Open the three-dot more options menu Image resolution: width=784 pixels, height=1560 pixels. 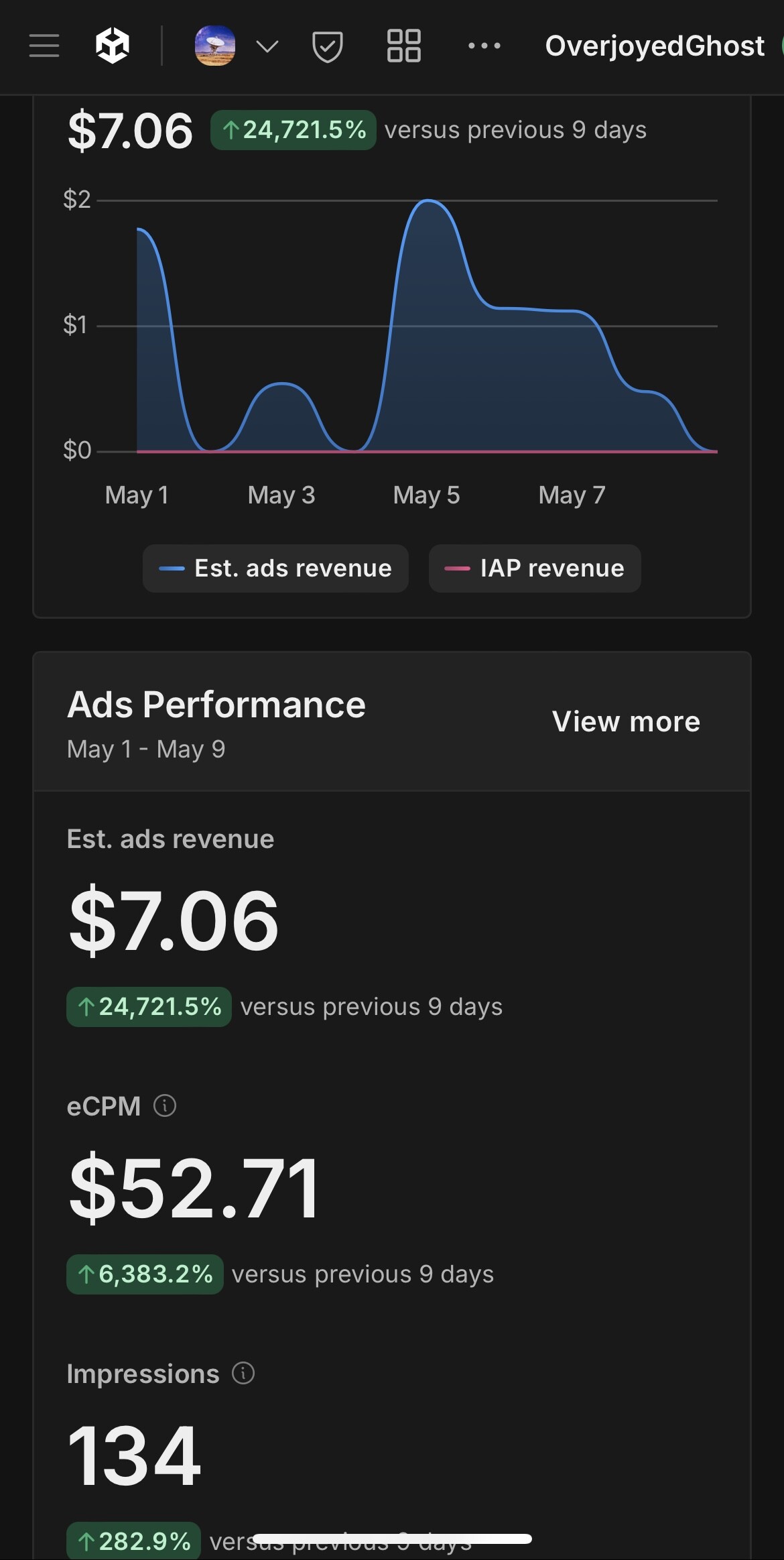click(484, 46)
